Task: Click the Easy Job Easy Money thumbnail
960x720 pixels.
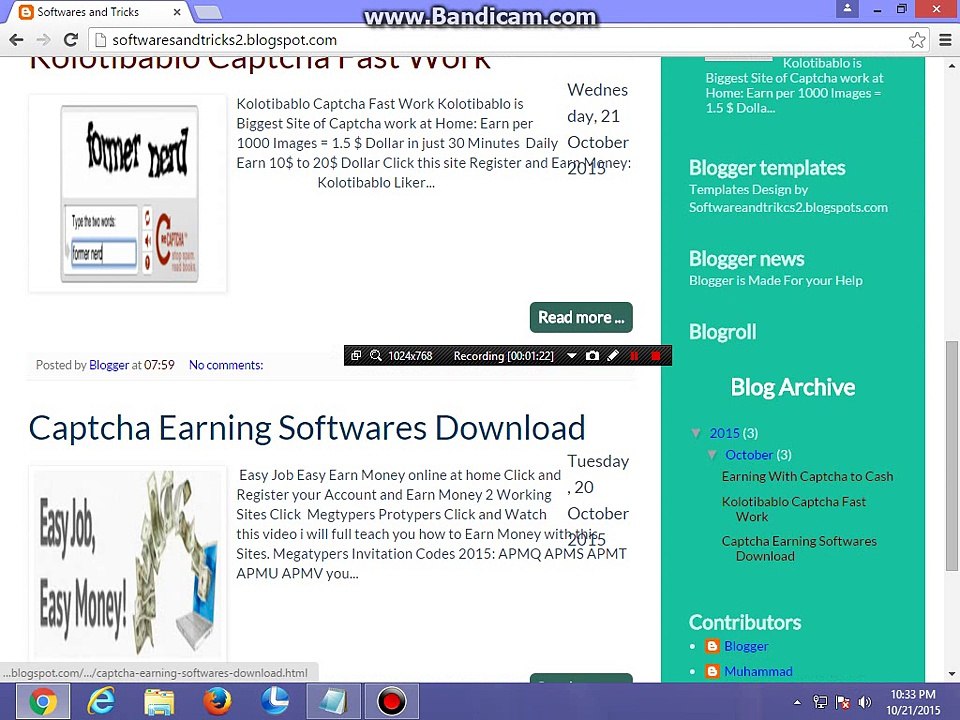Action: (x=128, y=562)
